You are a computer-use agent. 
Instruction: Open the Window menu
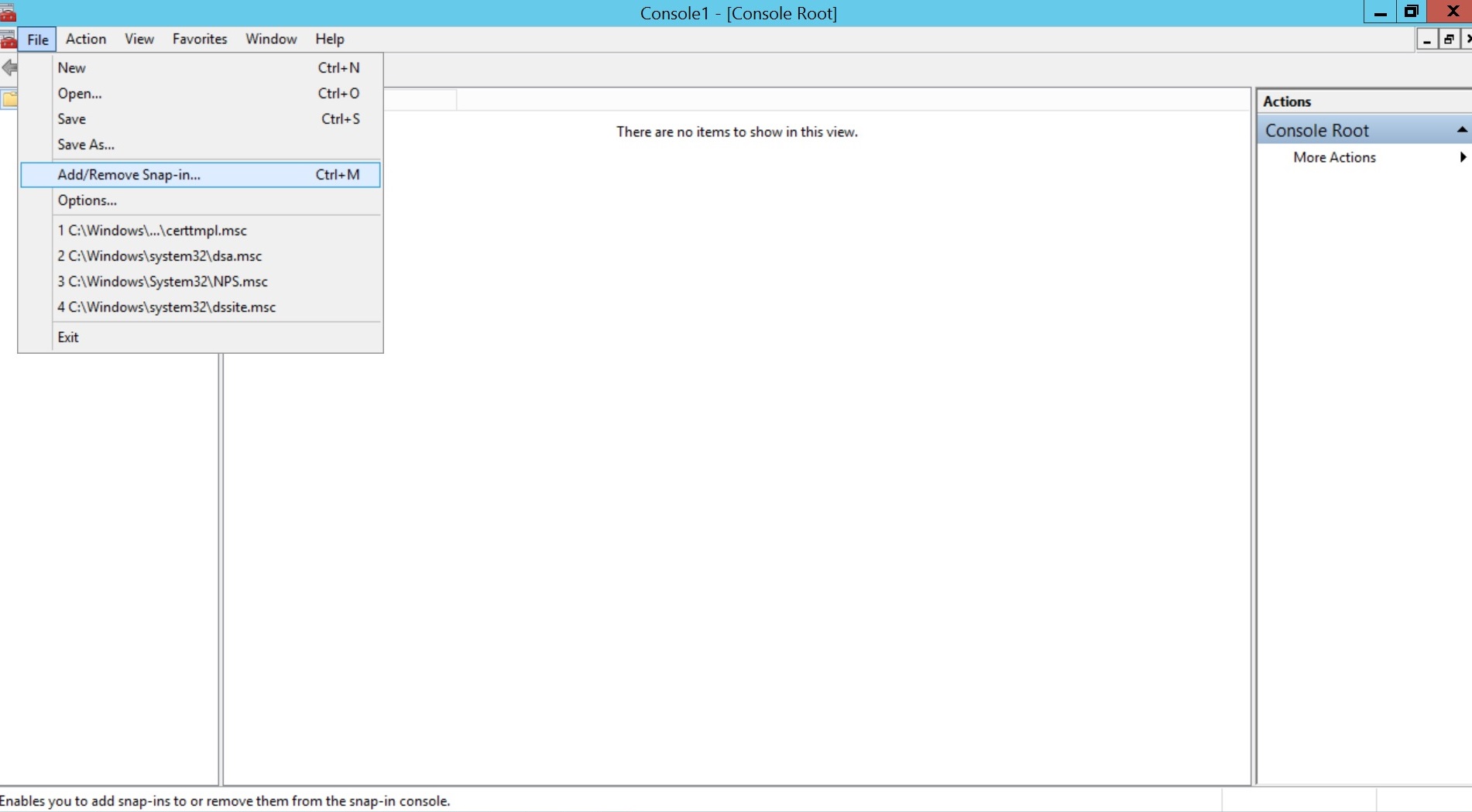270,39
